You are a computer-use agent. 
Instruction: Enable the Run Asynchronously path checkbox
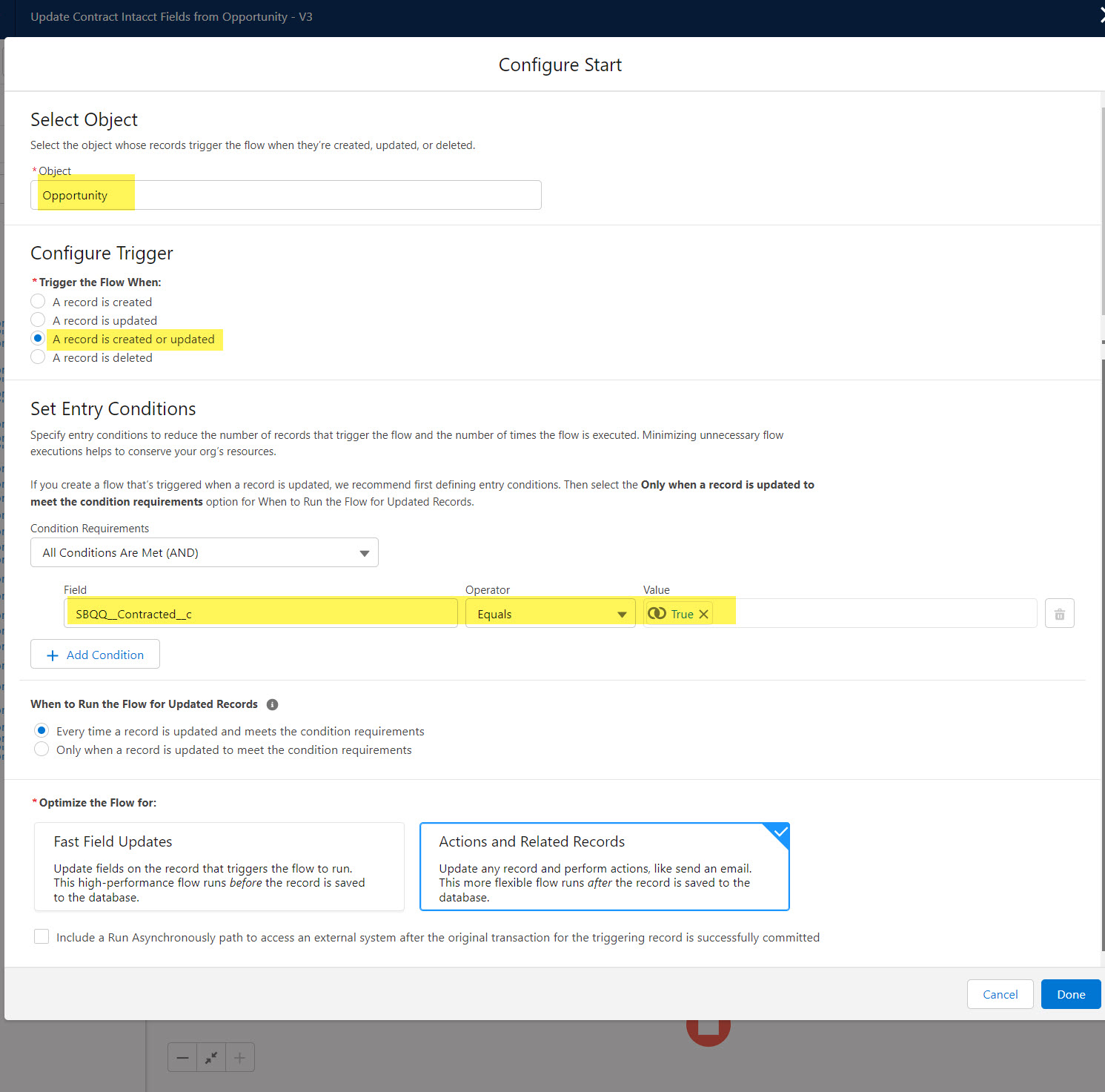coord(42,937)
